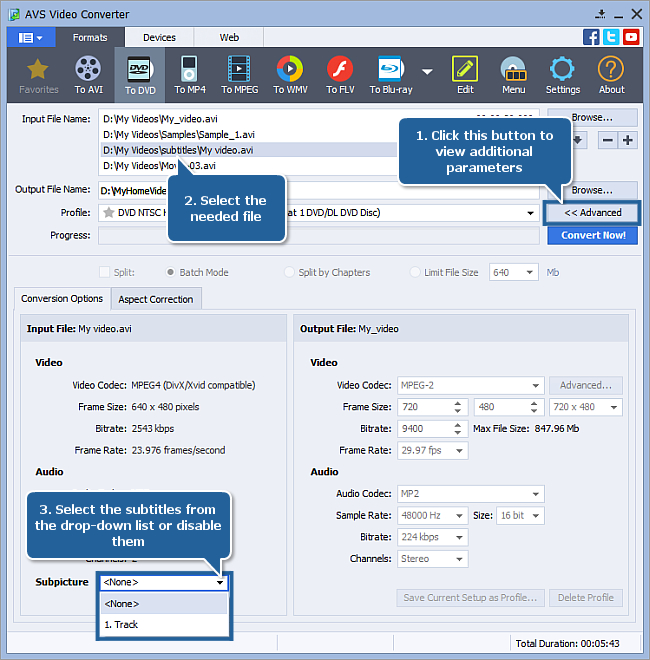
Task: Open video codec Advanced... settings
Action: tap(586, 386)
